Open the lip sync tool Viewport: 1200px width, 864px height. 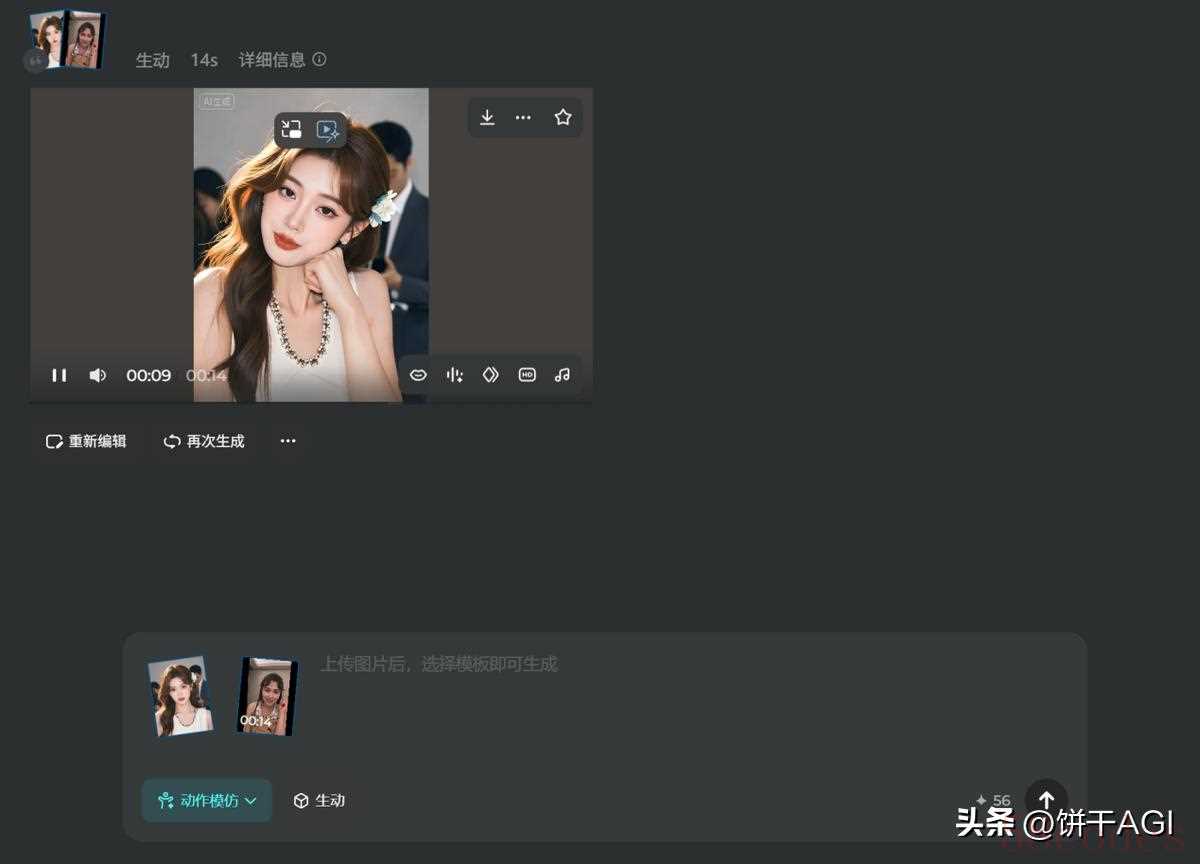[x=419, y=375]
